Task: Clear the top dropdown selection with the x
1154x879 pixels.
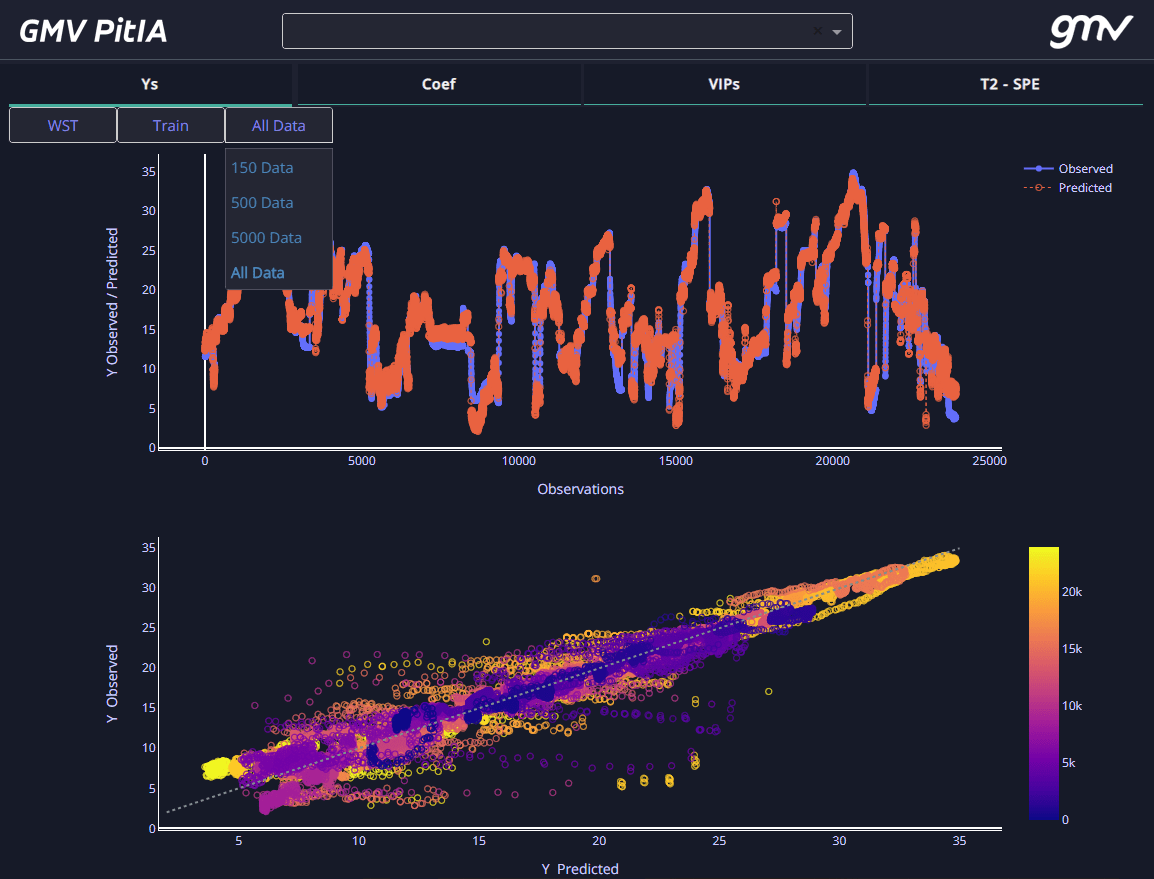Action: point(818,31)
